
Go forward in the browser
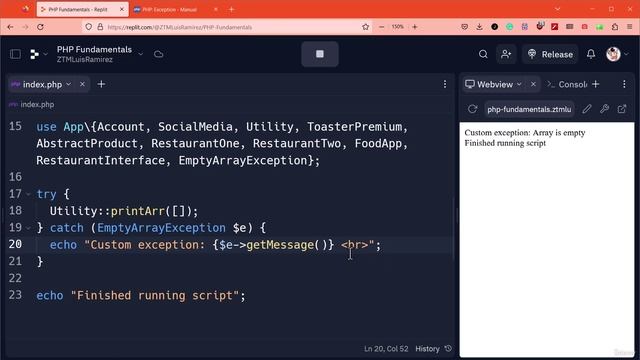(x=25, y=27)
